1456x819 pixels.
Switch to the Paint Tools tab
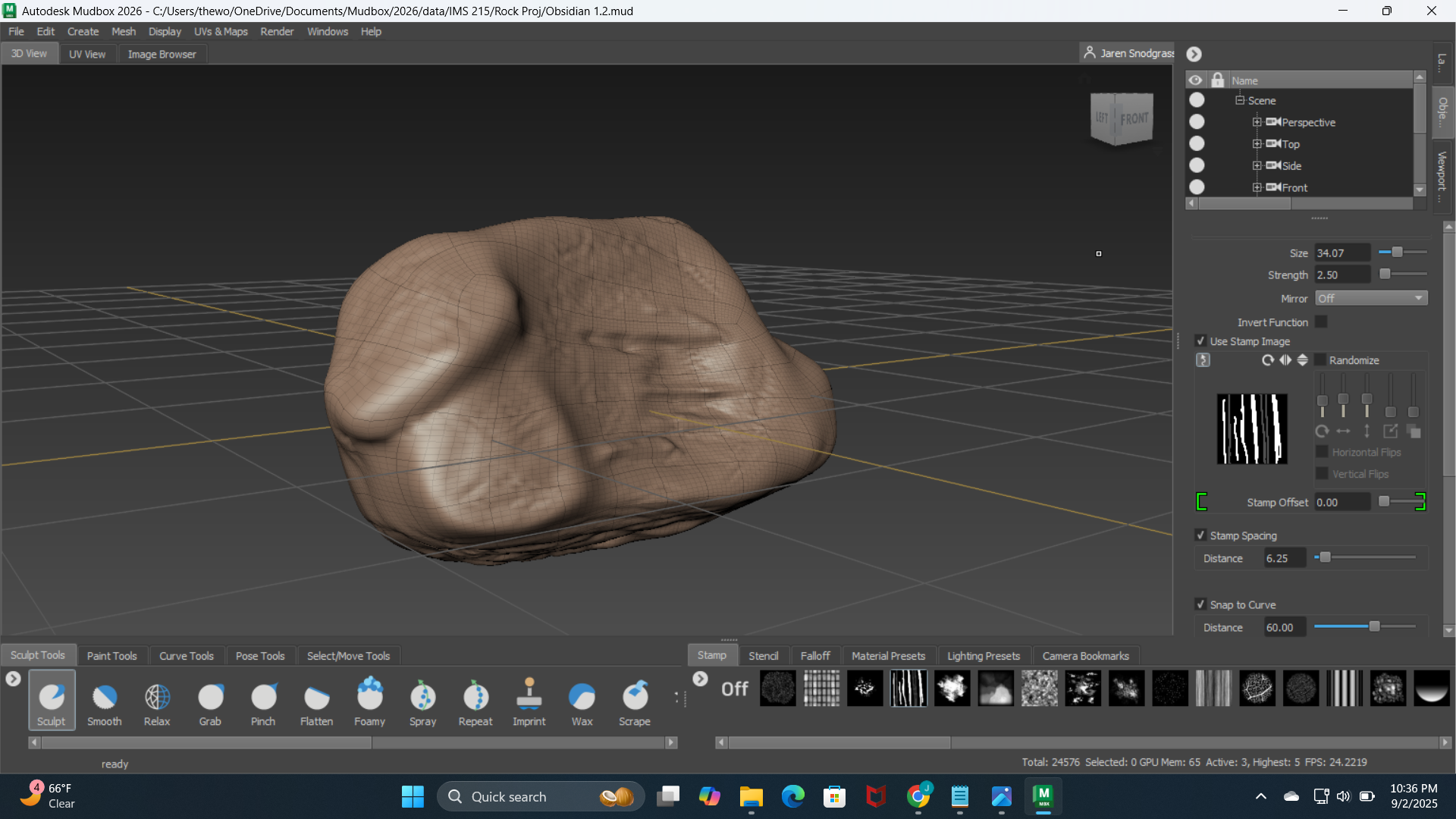[111, 656]
